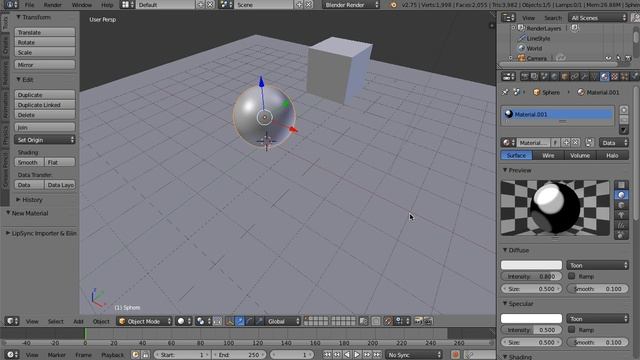
Task: Open the node tree icon next to Data
Action: pos(589,142)
